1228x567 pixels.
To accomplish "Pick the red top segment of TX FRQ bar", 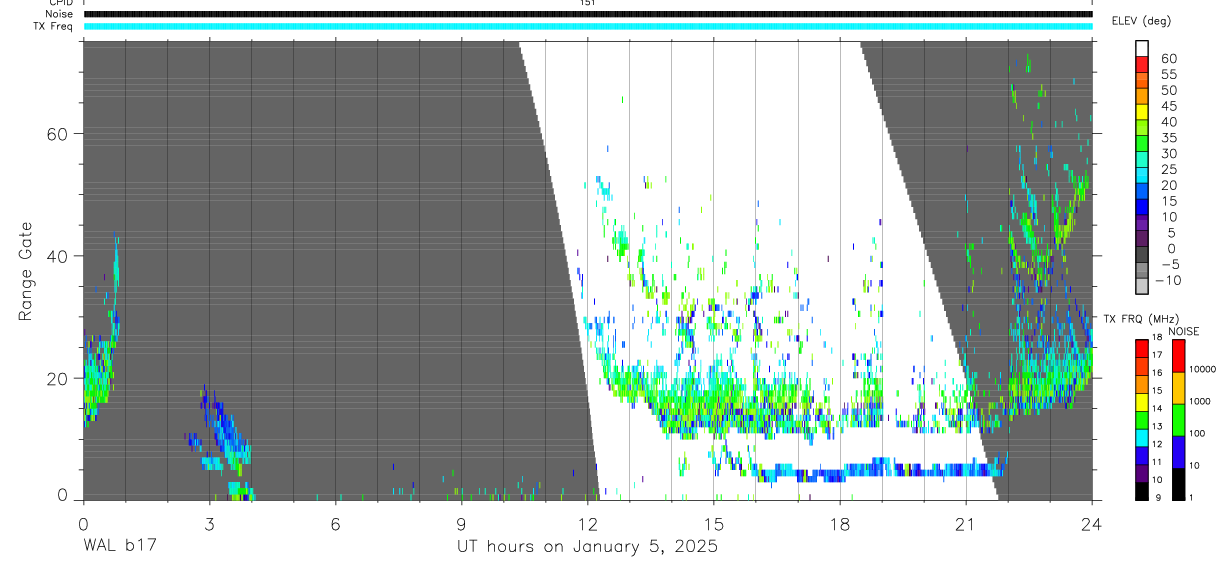I will [x=1141, y=348].
